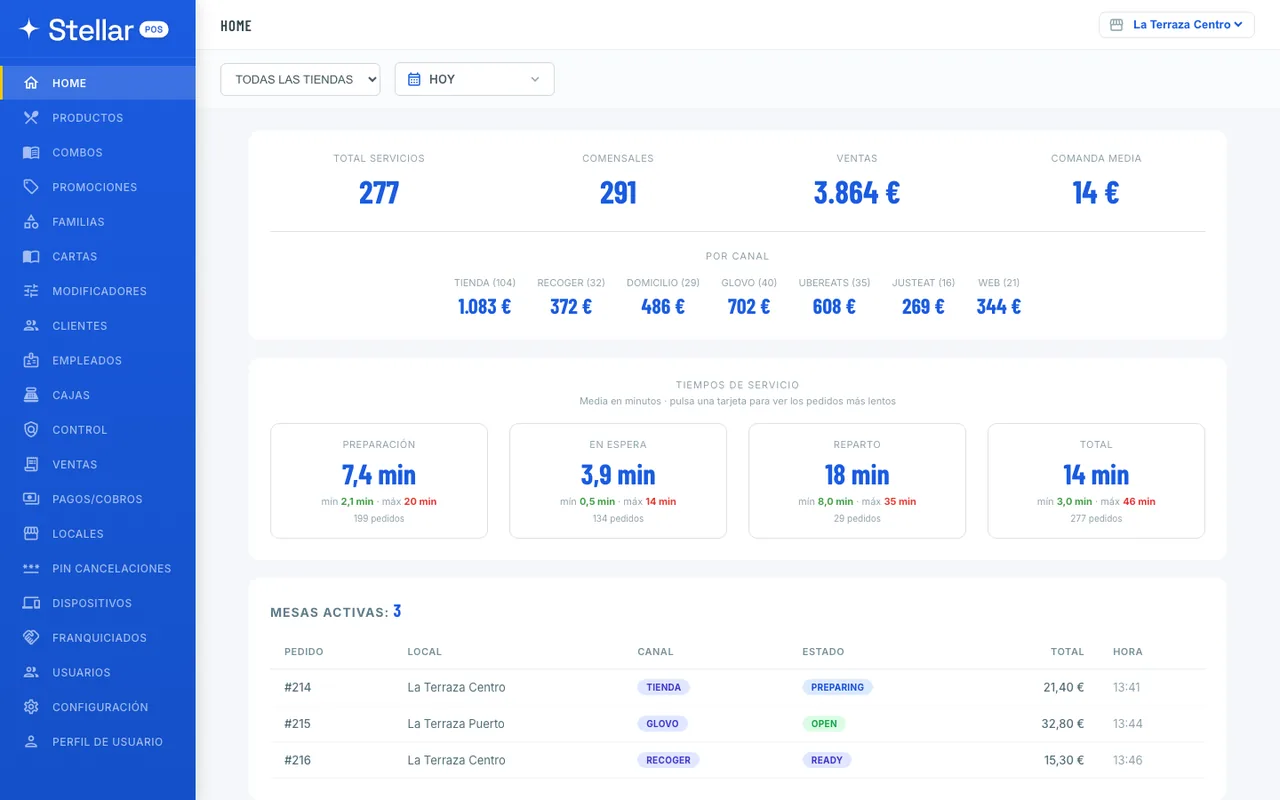Open the Reparto service time card

857,481
